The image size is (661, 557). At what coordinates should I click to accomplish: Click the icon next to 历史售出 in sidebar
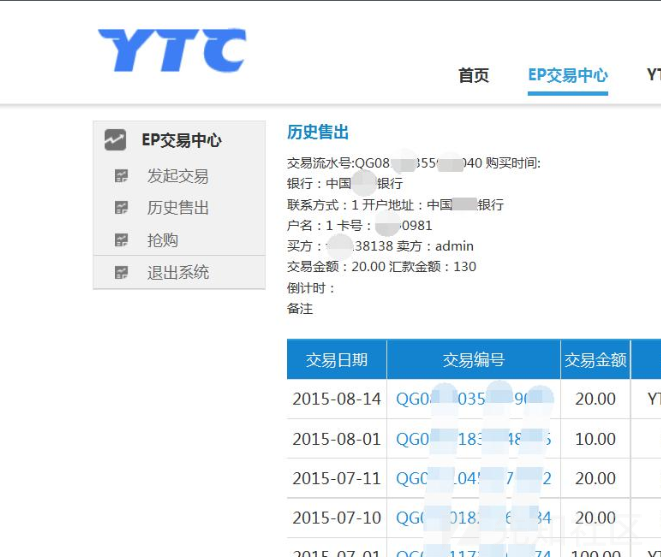pos(122,208)
